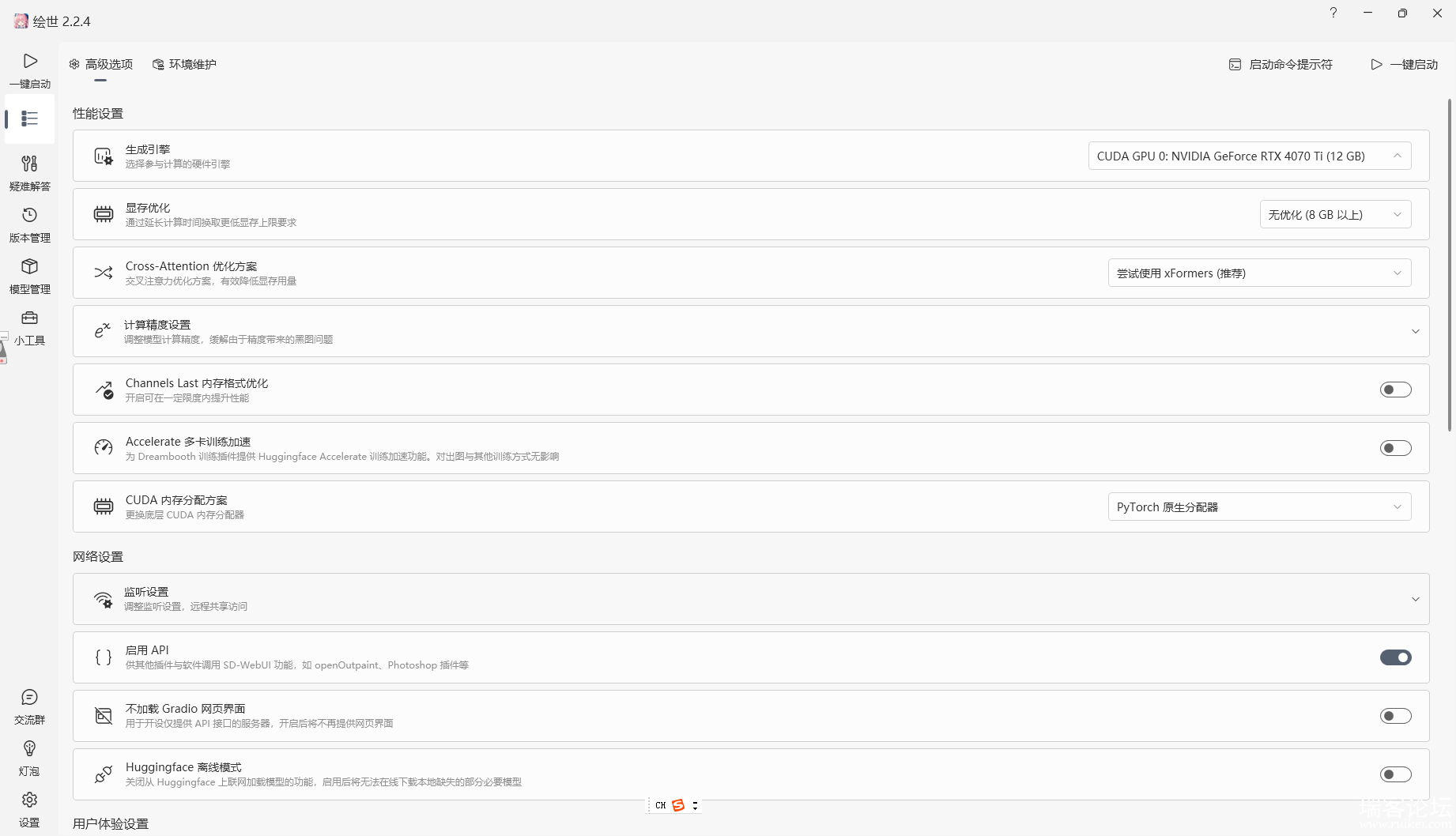Click the Huggingface 离线模式 plug icon
Image resolution: width=1456 pixels, height=836 pixels.
click(x=104, y=774)
